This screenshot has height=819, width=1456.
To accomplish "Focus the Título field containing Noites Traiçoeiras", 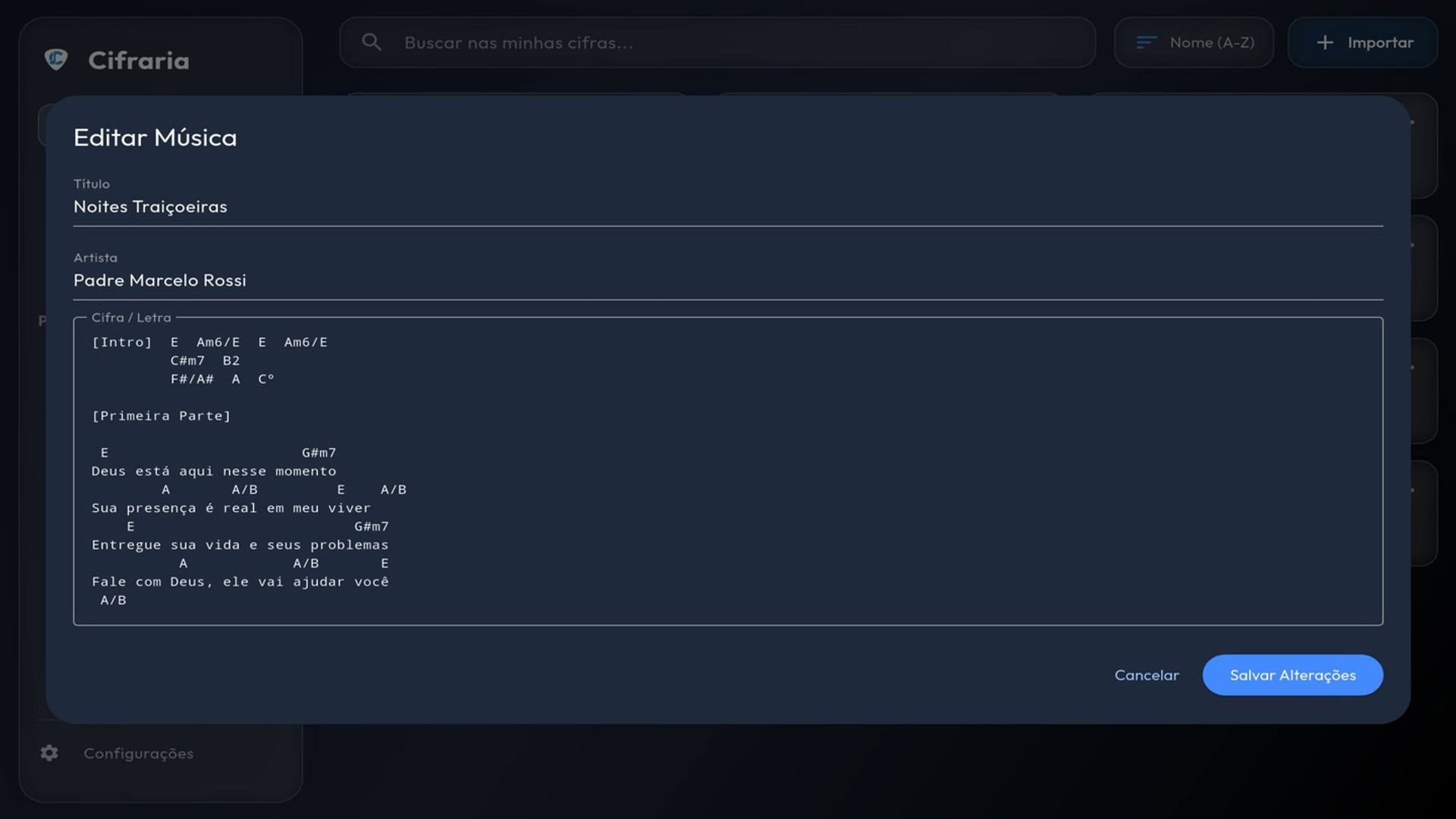I will [x=728, y=206].
